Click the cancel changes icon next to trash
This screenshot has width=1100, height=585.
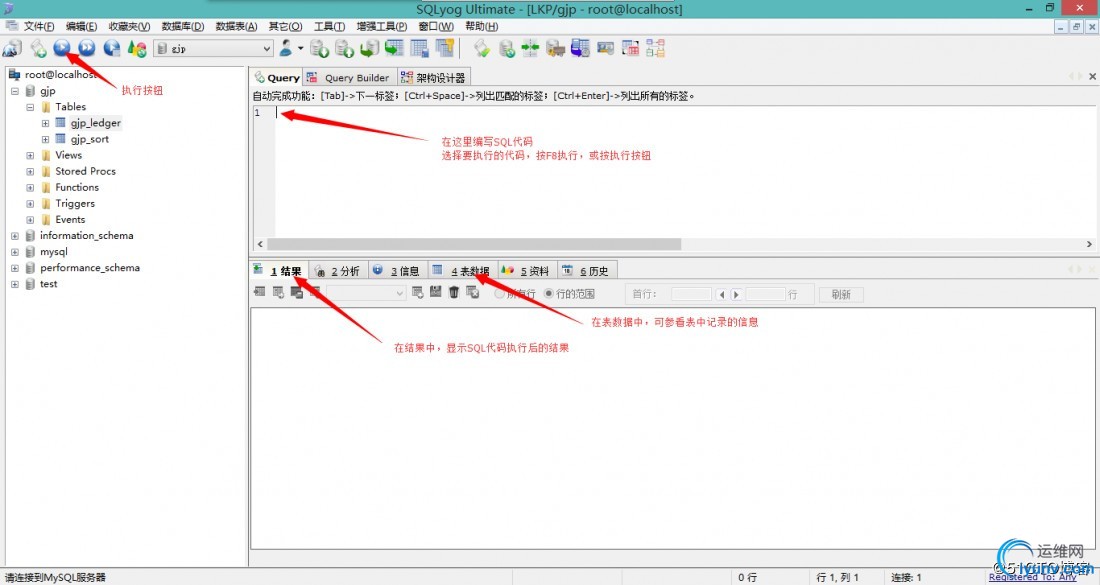pos(473,292)
